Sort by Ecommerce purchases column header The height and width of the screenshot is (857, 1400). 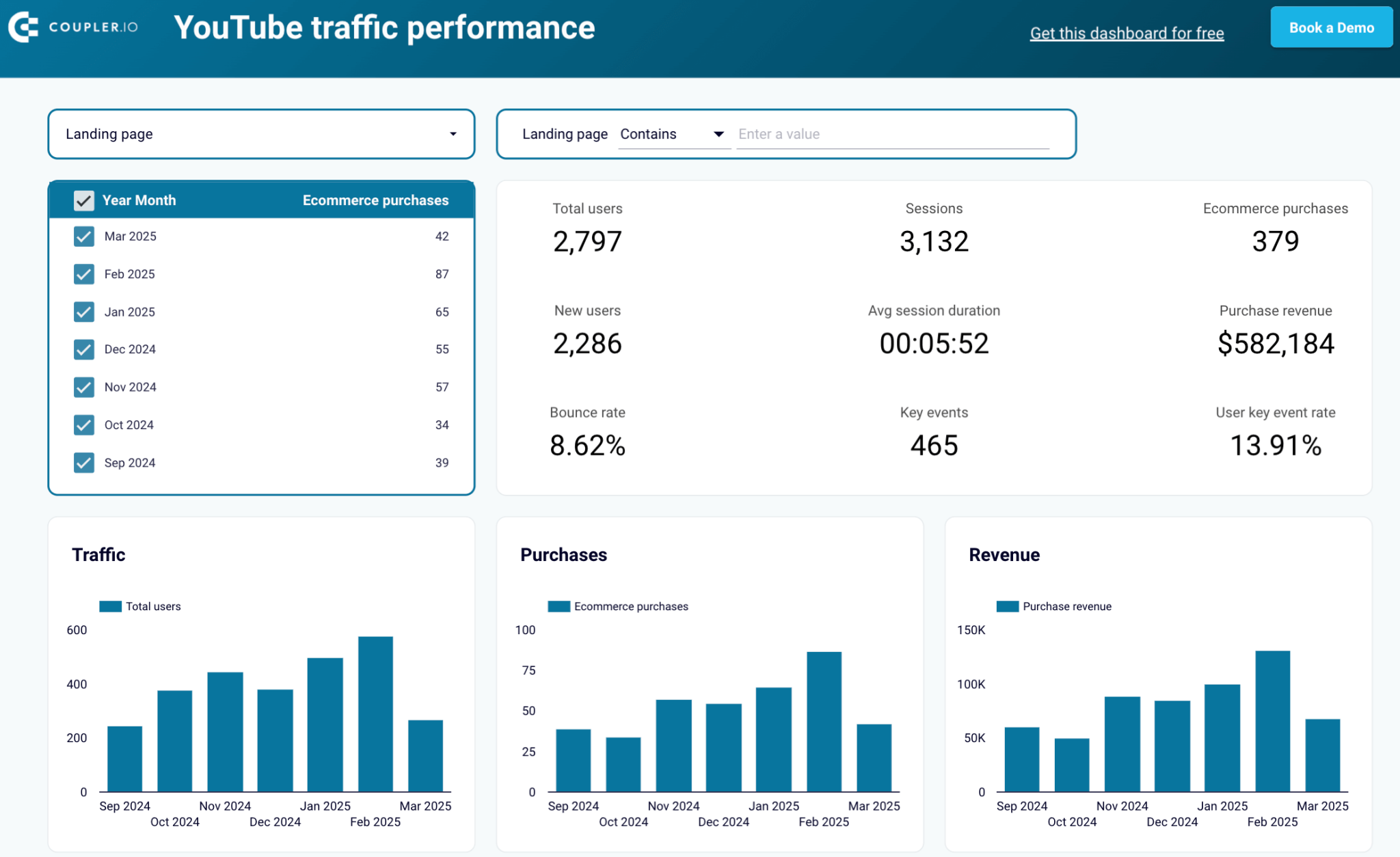(375, 200)
